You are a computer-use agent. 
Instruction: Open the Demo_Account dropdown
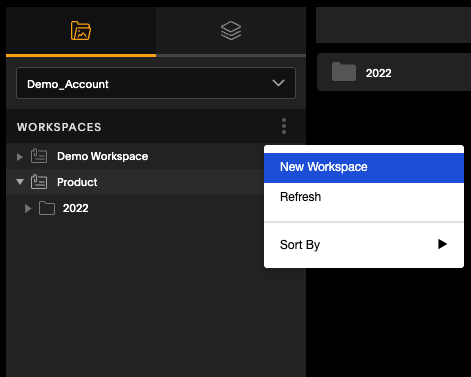click(156, 83)
